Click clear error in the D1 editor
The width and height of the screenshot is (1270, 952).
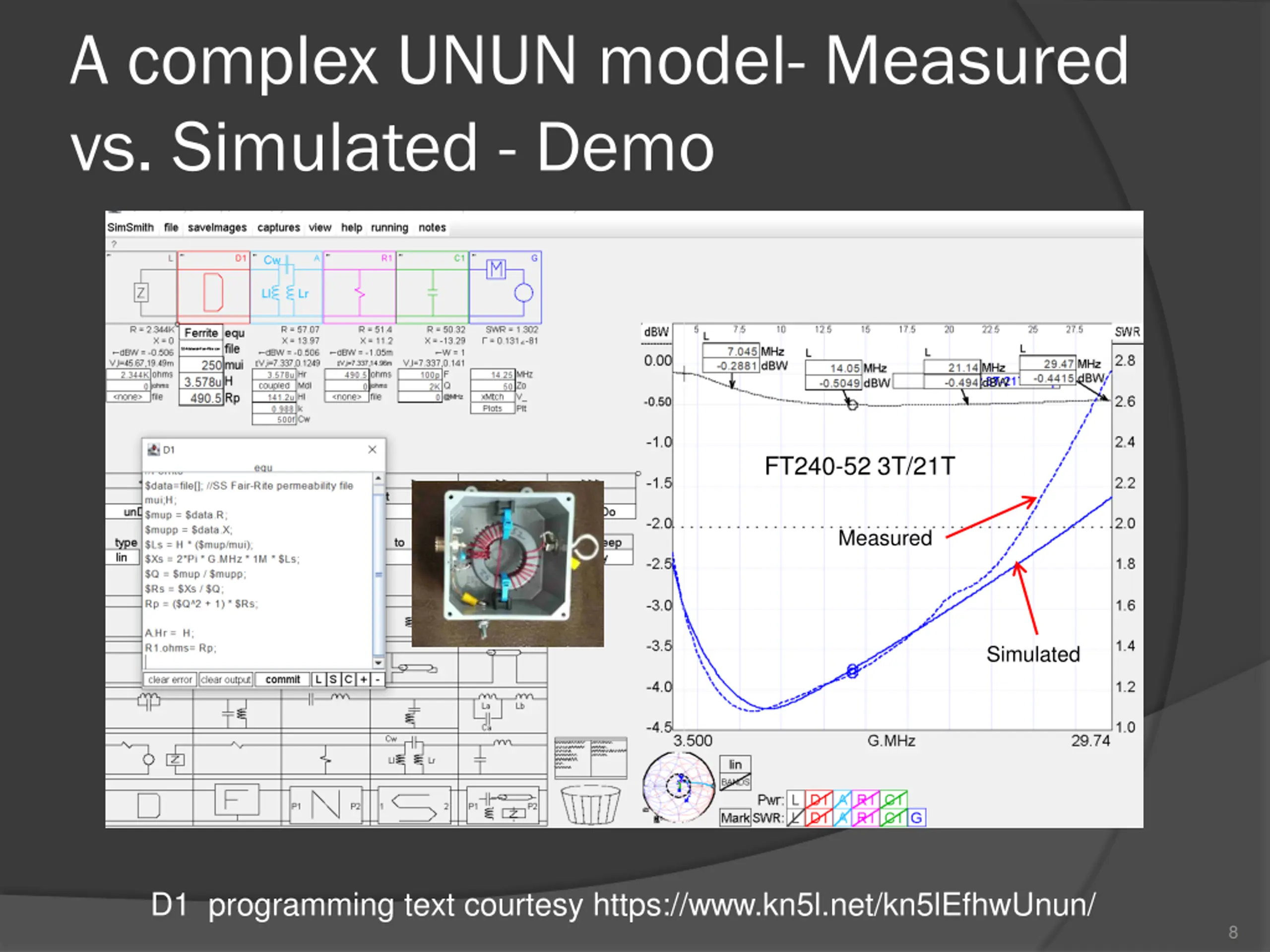[170, 679]
